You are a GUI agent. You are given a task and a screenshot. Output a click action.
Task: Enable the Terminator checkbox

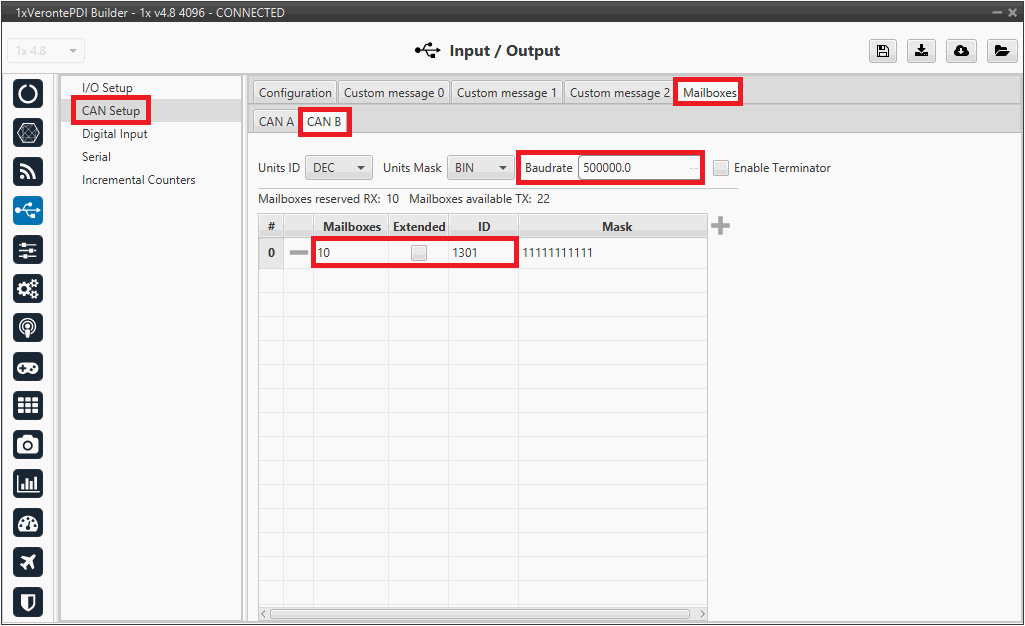pos(721,168)
